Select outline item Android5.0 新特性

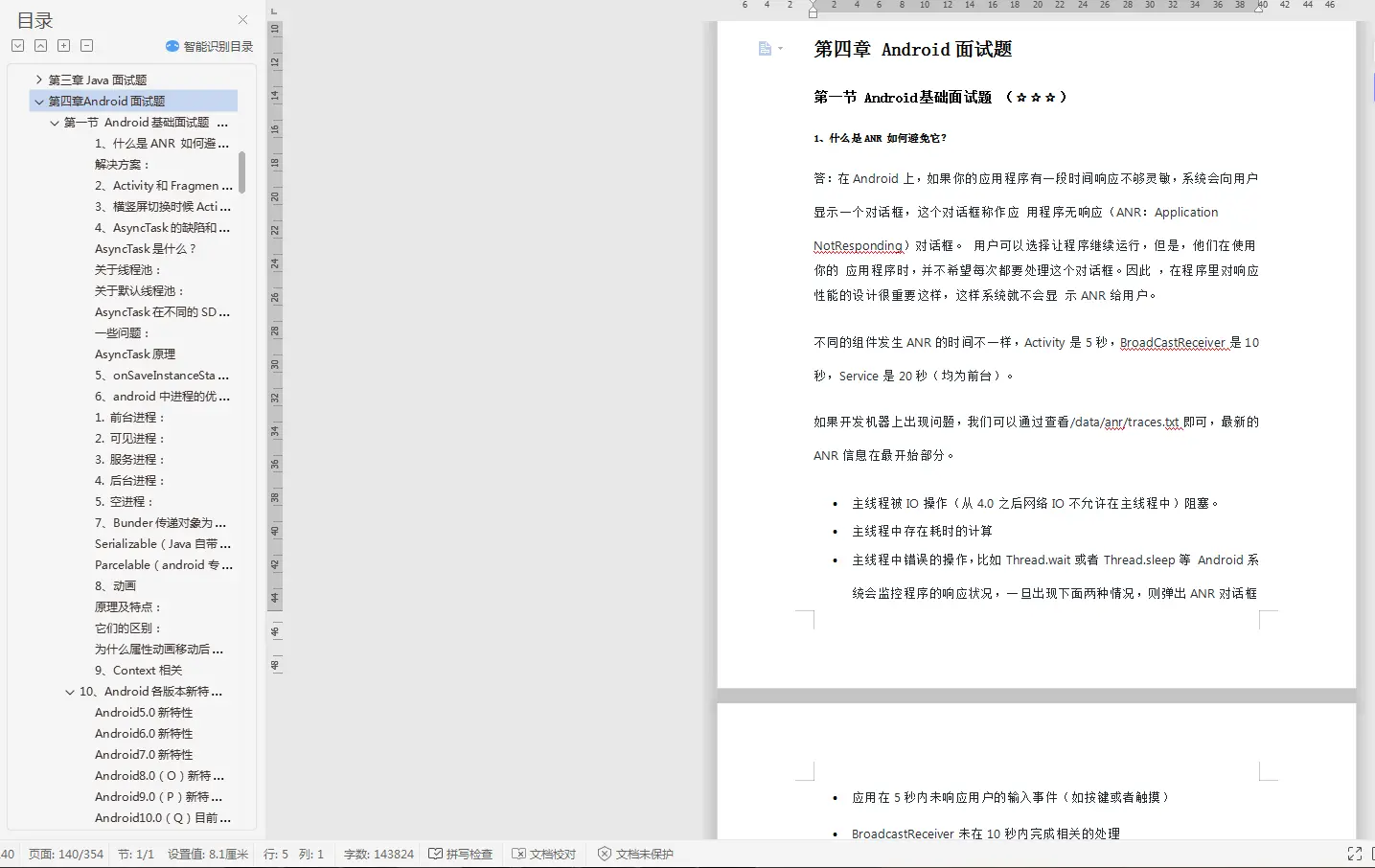tap(144, 713)
